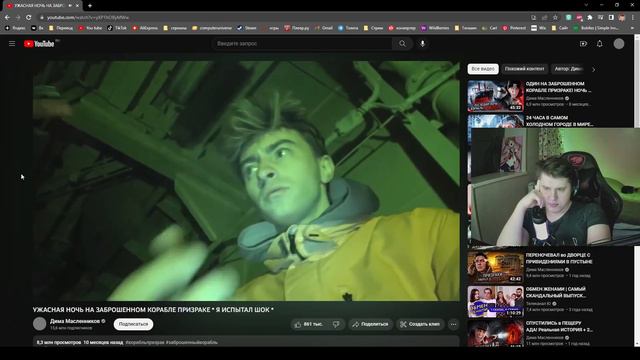Reload the page with the refresh icon

pyautogui.click(x=29, y=18)
